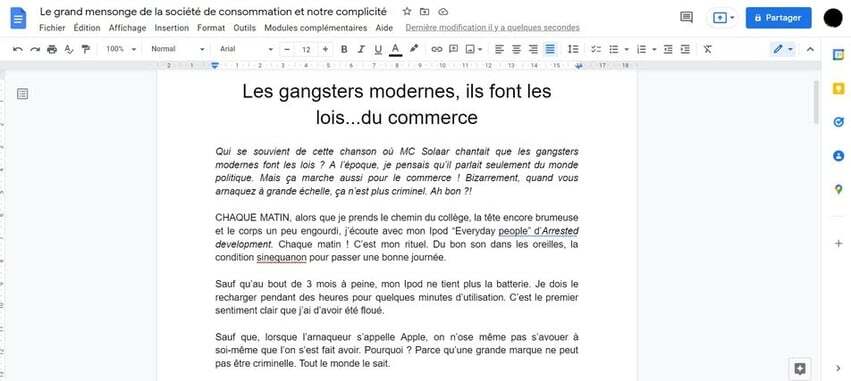Open the Édition menu
Viewport: 851px width, 381px height.
click(87, 28)
